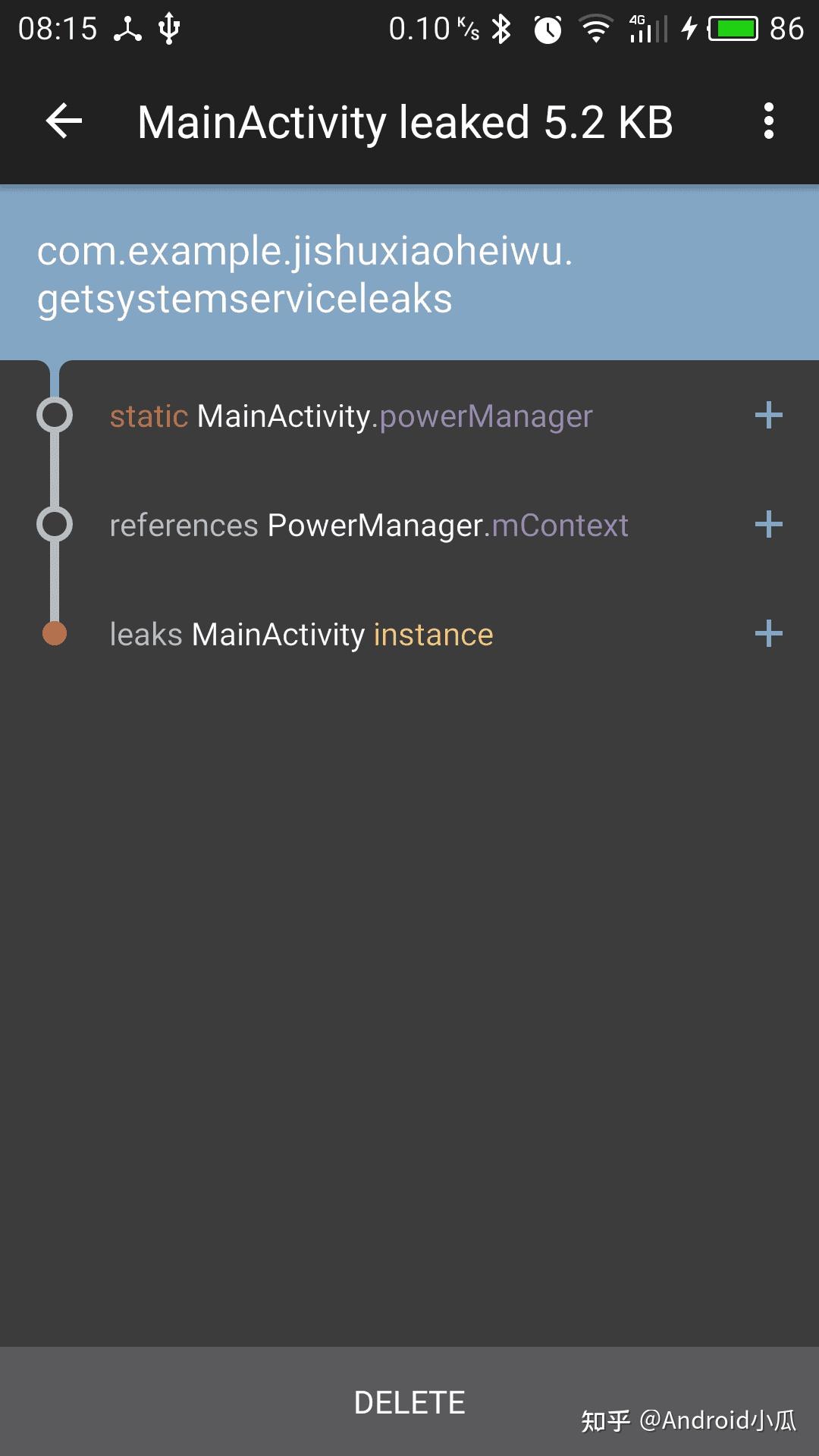Expand the leaks MainActivity instance entry
819x1456 pixels.
tap(769, 633)
